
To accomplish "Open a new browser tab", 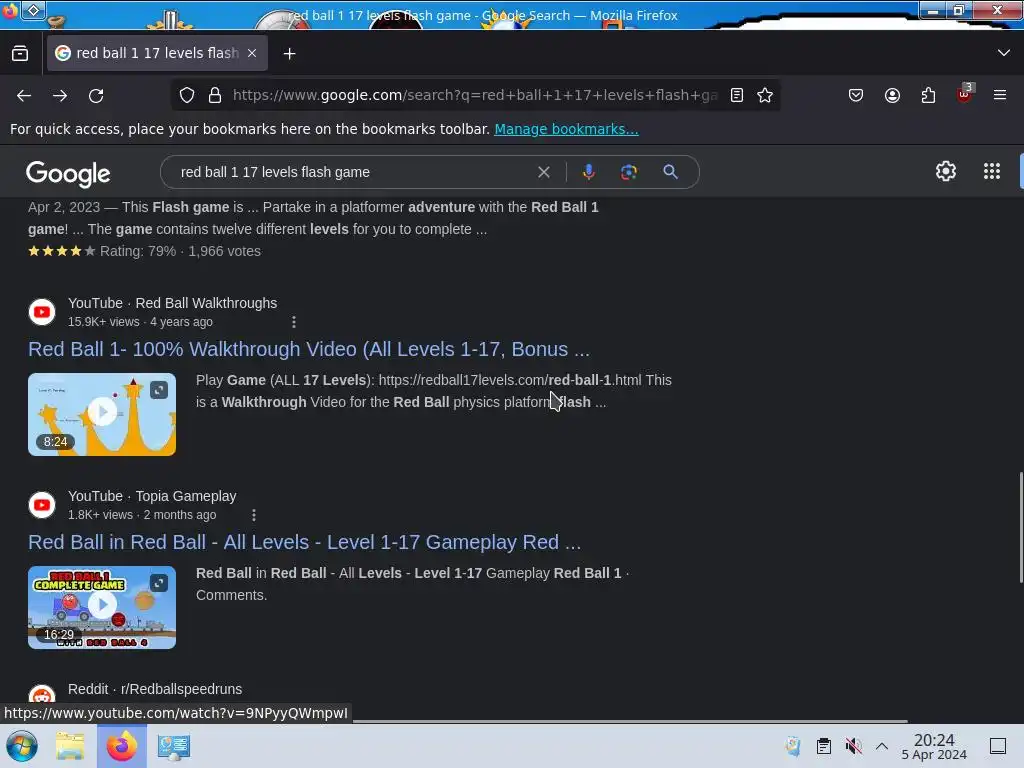I will click(x=289, y=54).
